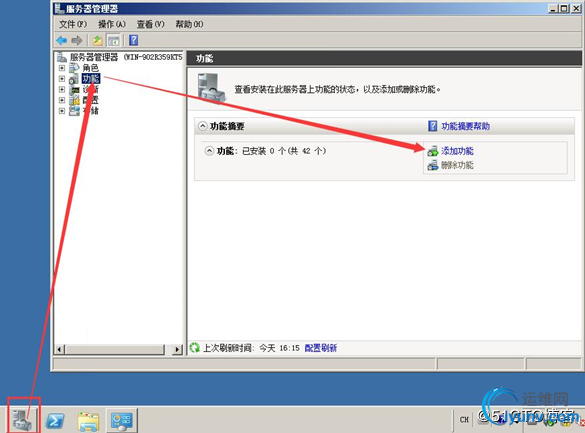Screen dimensions: 585x433
Task: Click the tree pane's left scroll arrow
Action: 60,349
